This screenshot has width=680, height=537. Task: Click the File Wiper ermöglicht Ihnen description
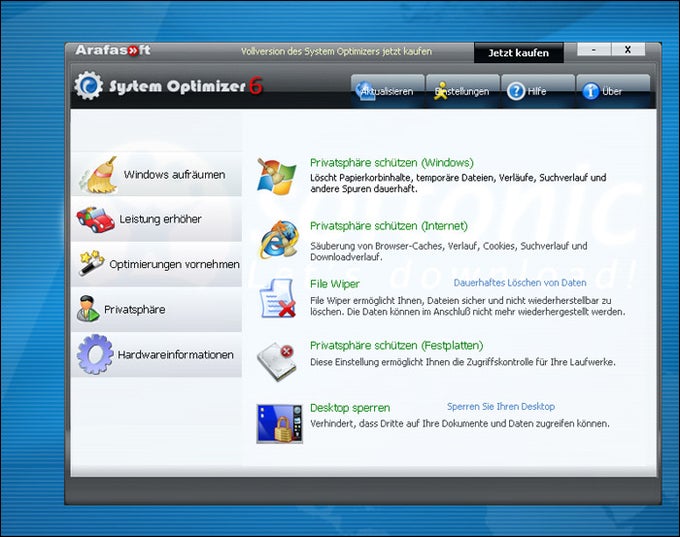(x=468, y=306)
